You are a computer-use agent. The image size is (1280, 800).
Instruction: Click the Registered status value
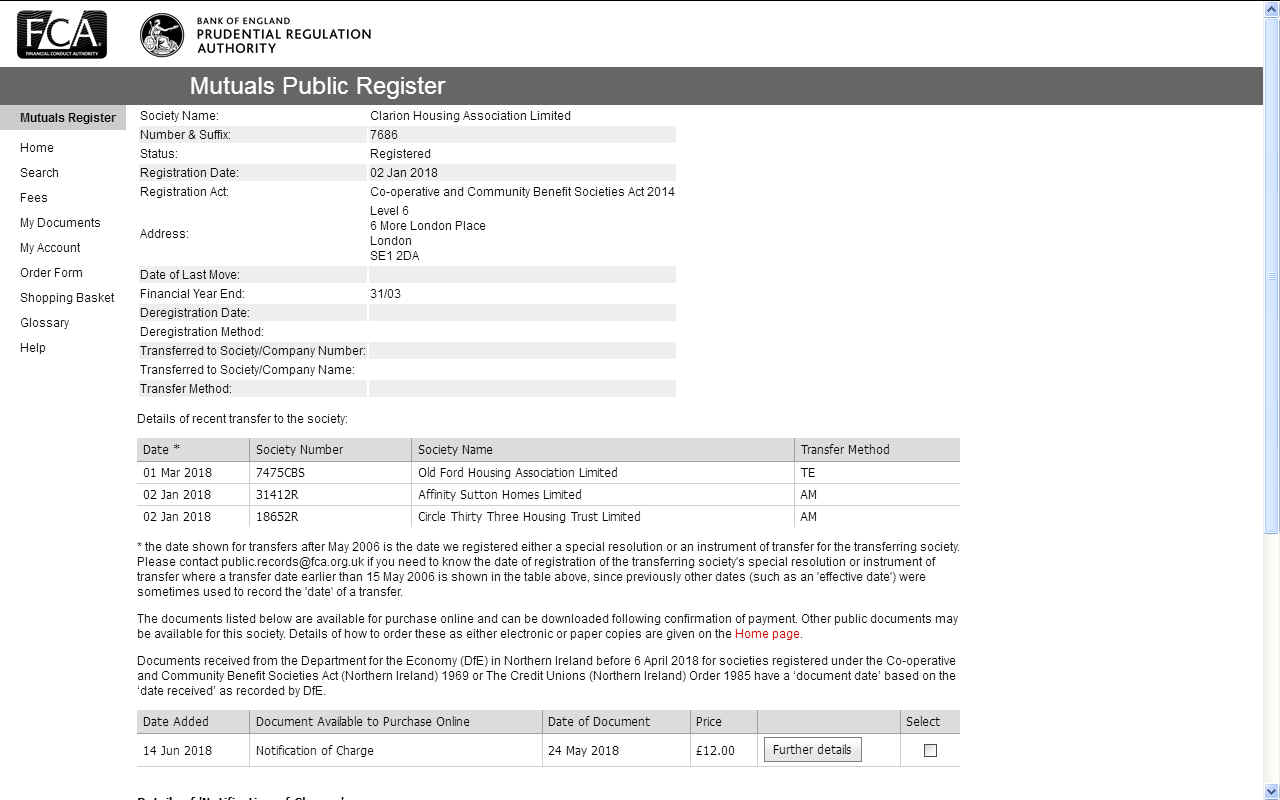400,154
